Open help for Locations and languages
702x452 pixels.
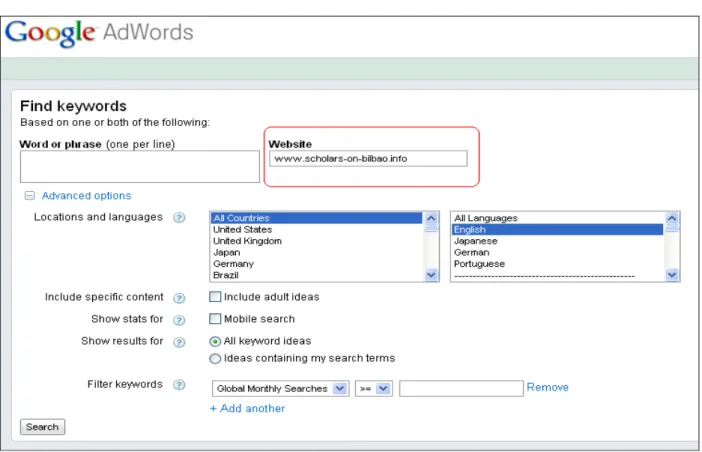coord(179,217)
